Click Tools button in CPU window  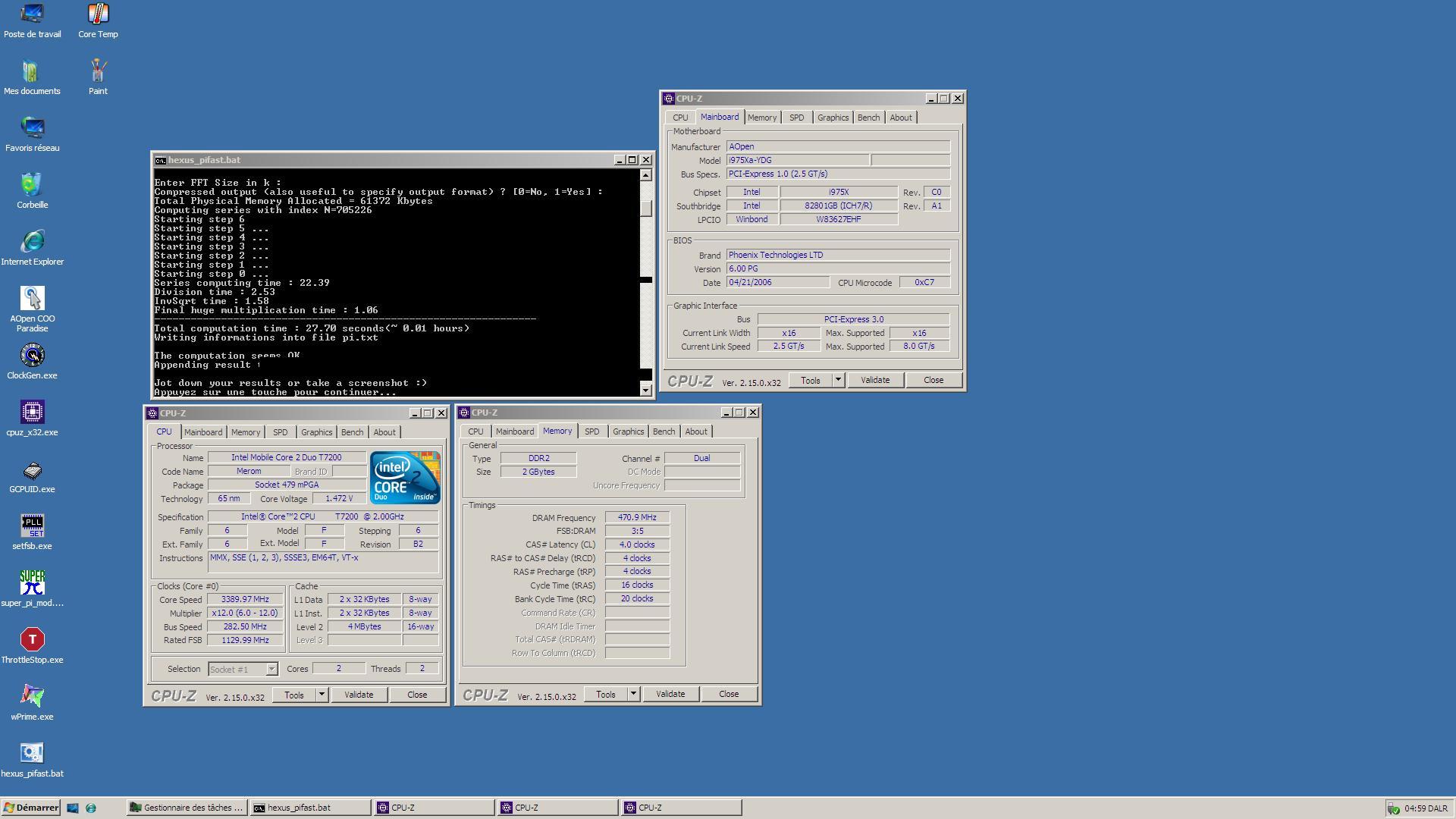pyautogui.click(x=294, y=695)
